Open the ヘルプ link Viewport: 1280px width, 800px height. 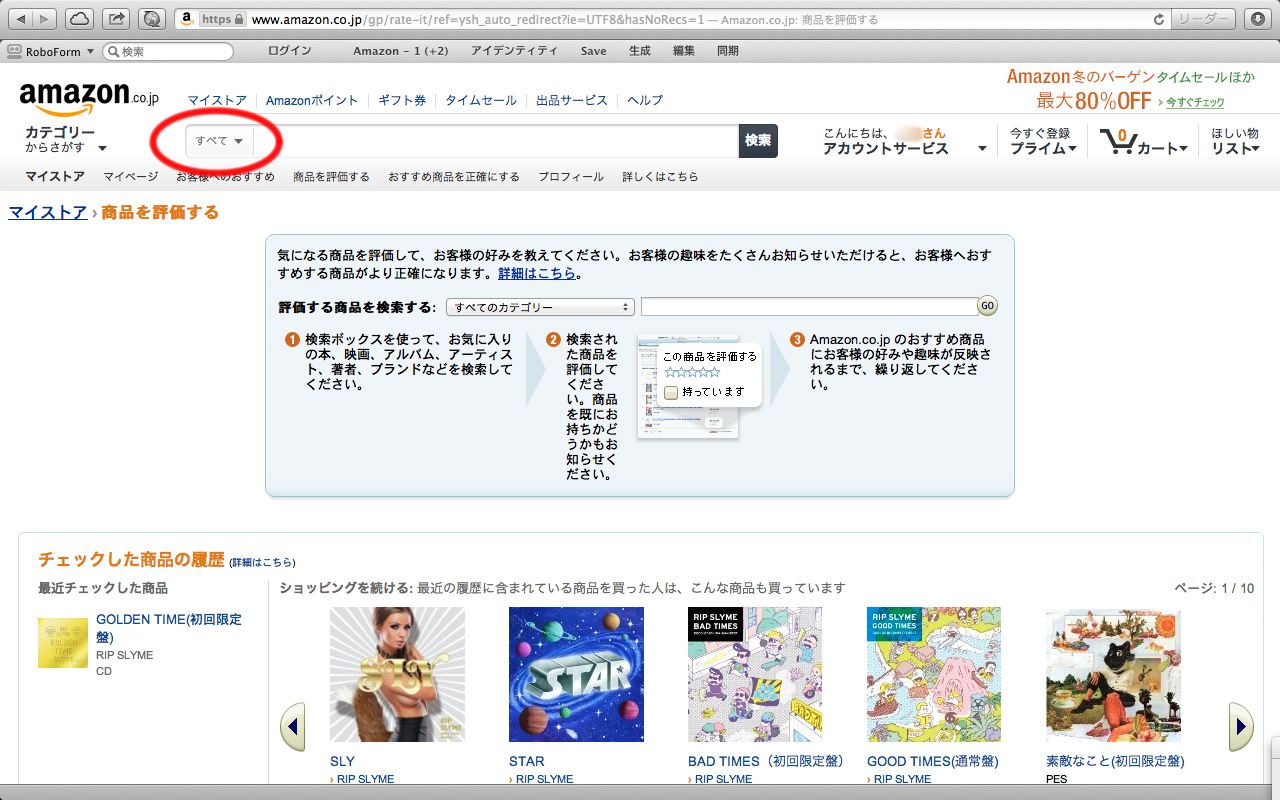pos(645,100)
